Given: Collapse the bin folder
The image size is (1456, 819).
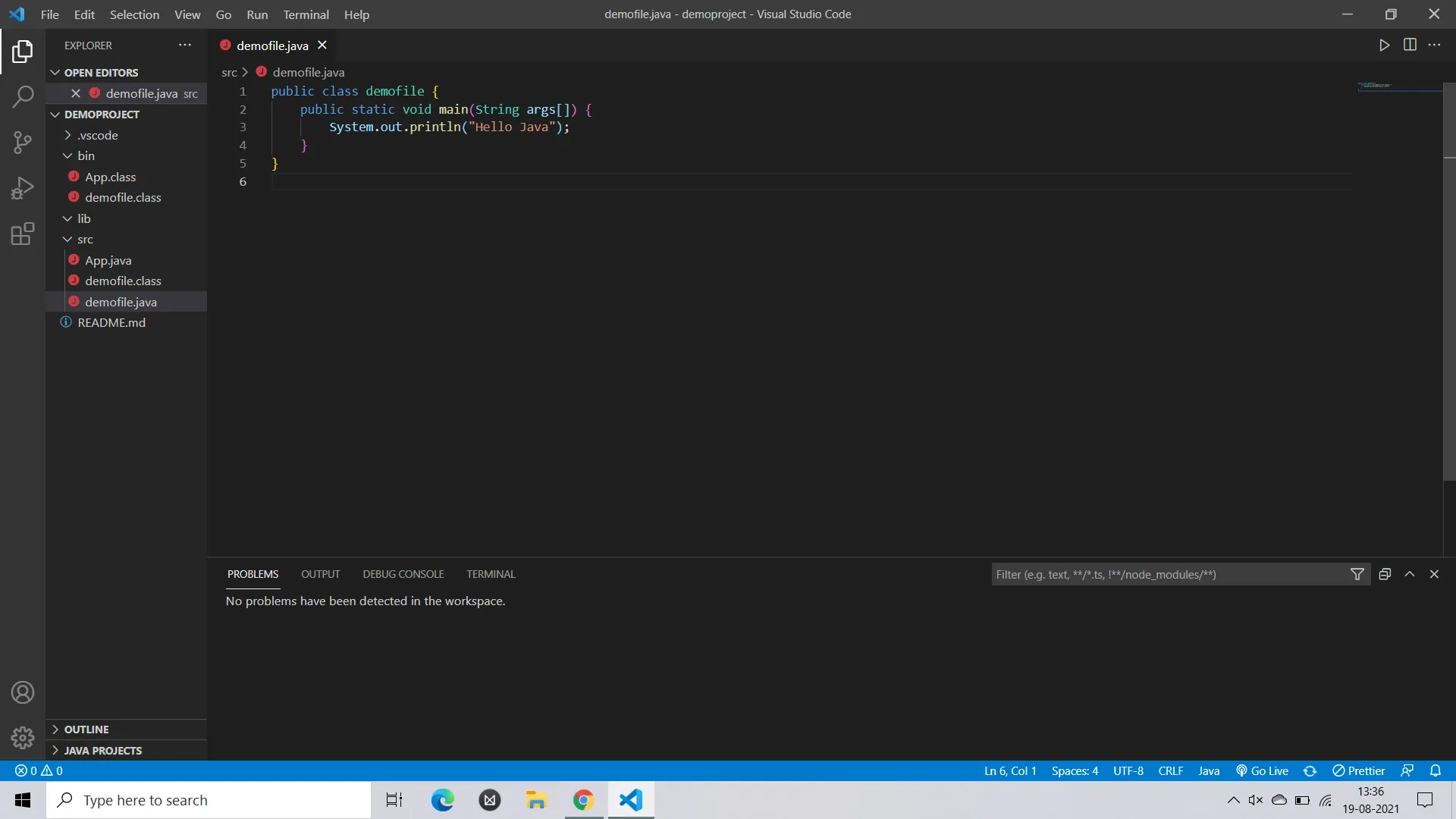Looking at the screenshot, I should coord(85,155).
